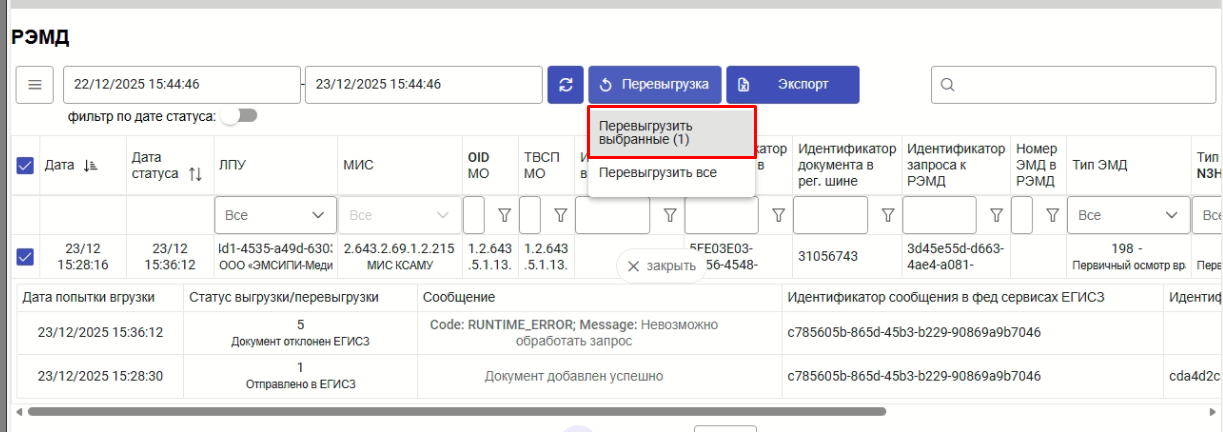Viewport: 1223px width, 432px height.
Task: Click the закрыть button
Action: pyautogui.click(x=661, y=266)
